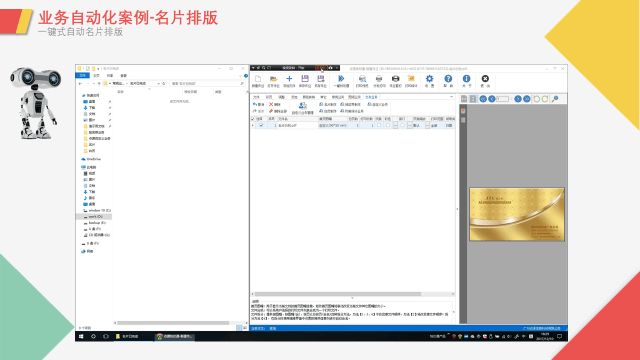The width and height of the screenshot is (640, 360).
Task: Click the gold business card preview thumbnail
Action: [x=517, y=214]
